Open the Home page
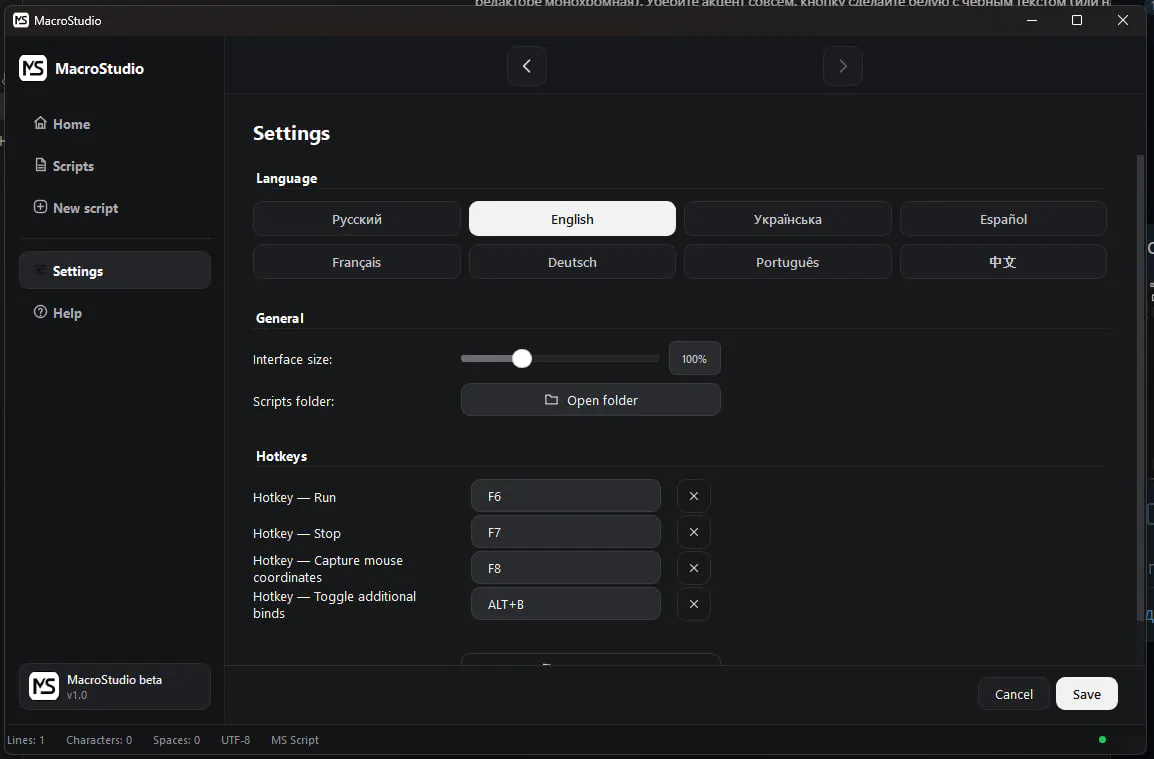 [62, 124]
